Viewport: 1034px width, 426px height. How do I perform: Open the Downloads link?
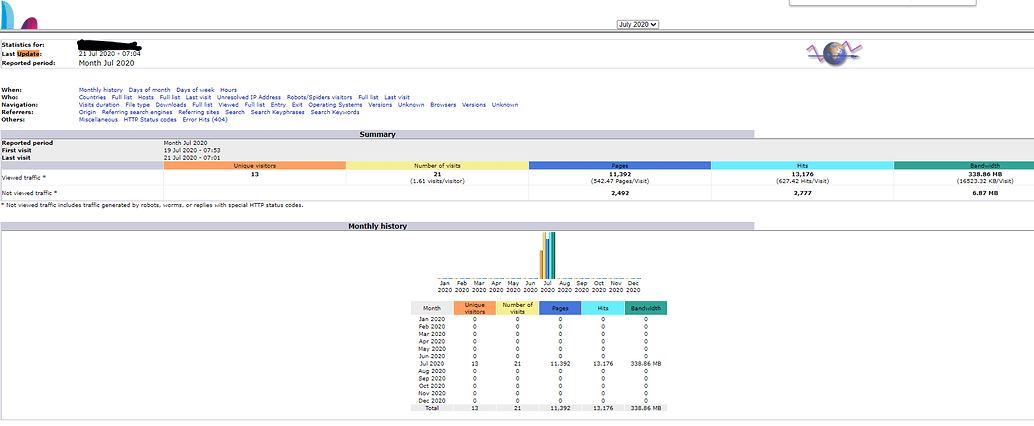pos(171,105)
